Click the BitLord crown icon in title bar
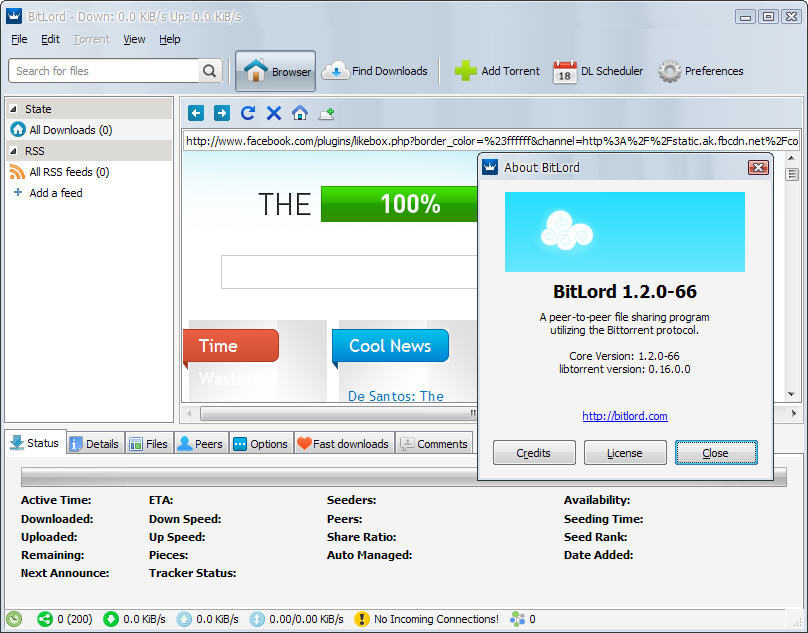This screenshot has height=633, width=808. pos(14,16)
